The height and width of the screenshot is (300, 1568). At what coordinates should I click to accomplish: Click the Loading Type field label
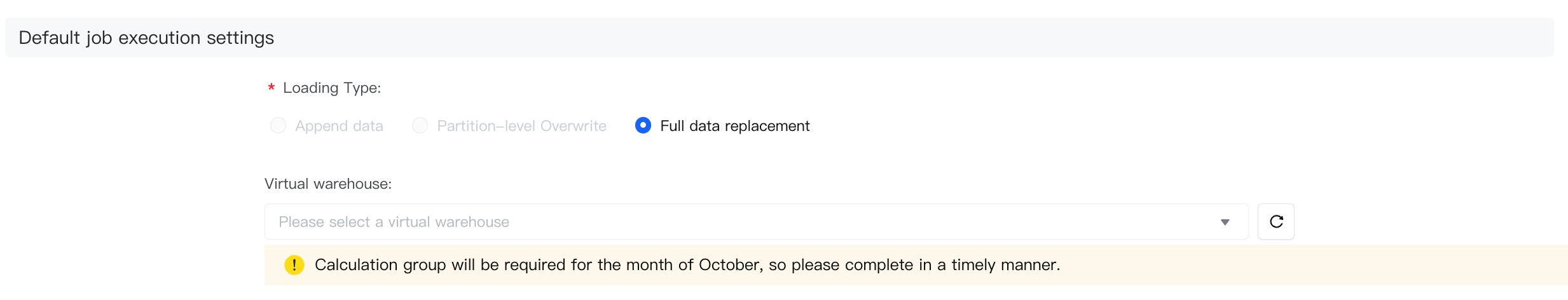(x=331, y=88)
